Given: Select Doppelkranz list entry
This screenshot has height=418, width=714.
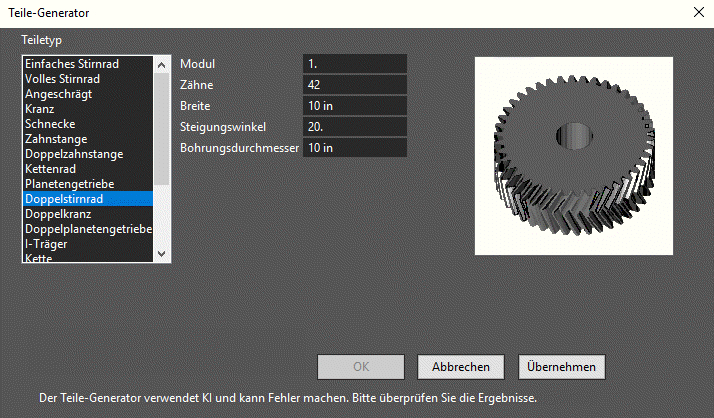Looking at the screenshot, I should pyautogui.click(x=88, y=214).
